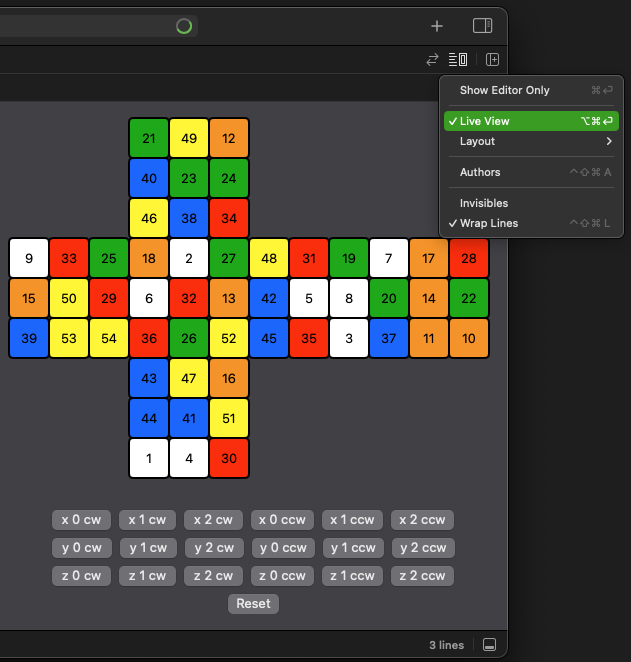Uncheck Wrap Lines in the menu
This screenshot has width=631, height=662.
click(x=531, y=223)
